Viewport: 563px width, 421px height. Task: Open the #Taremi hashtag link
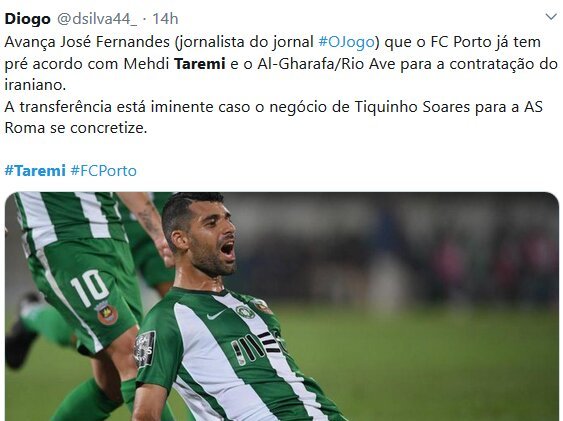35,170
